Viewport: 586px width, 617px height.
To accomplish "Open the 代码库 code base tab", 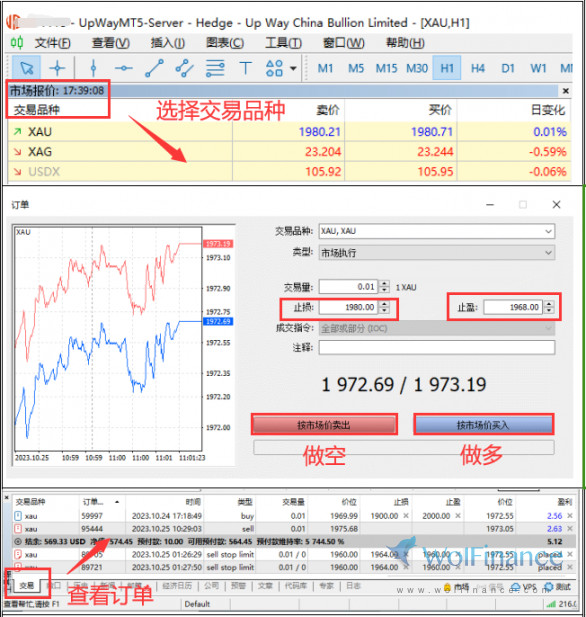I will click(296, 586).
